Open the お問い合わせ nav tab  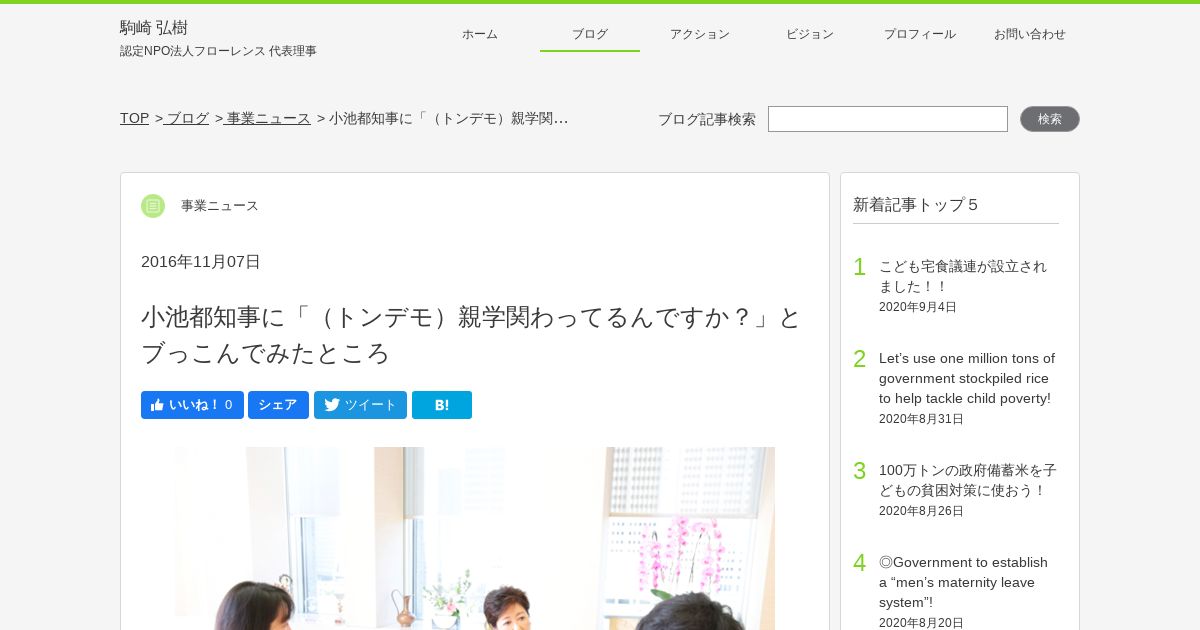coord(1030,34)
